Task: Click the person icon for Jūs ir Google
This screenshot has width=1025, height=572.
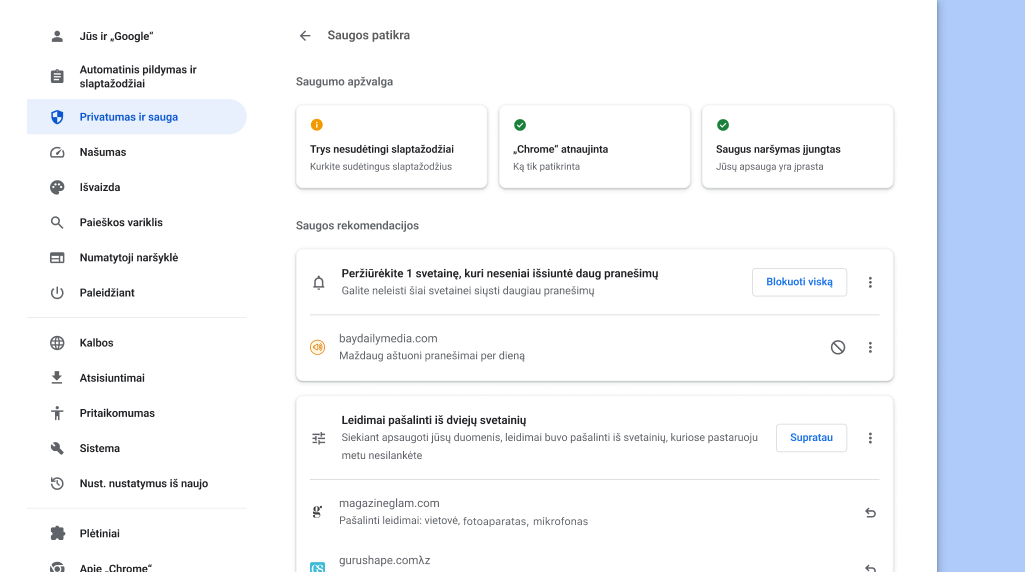Action: point(57,37)
